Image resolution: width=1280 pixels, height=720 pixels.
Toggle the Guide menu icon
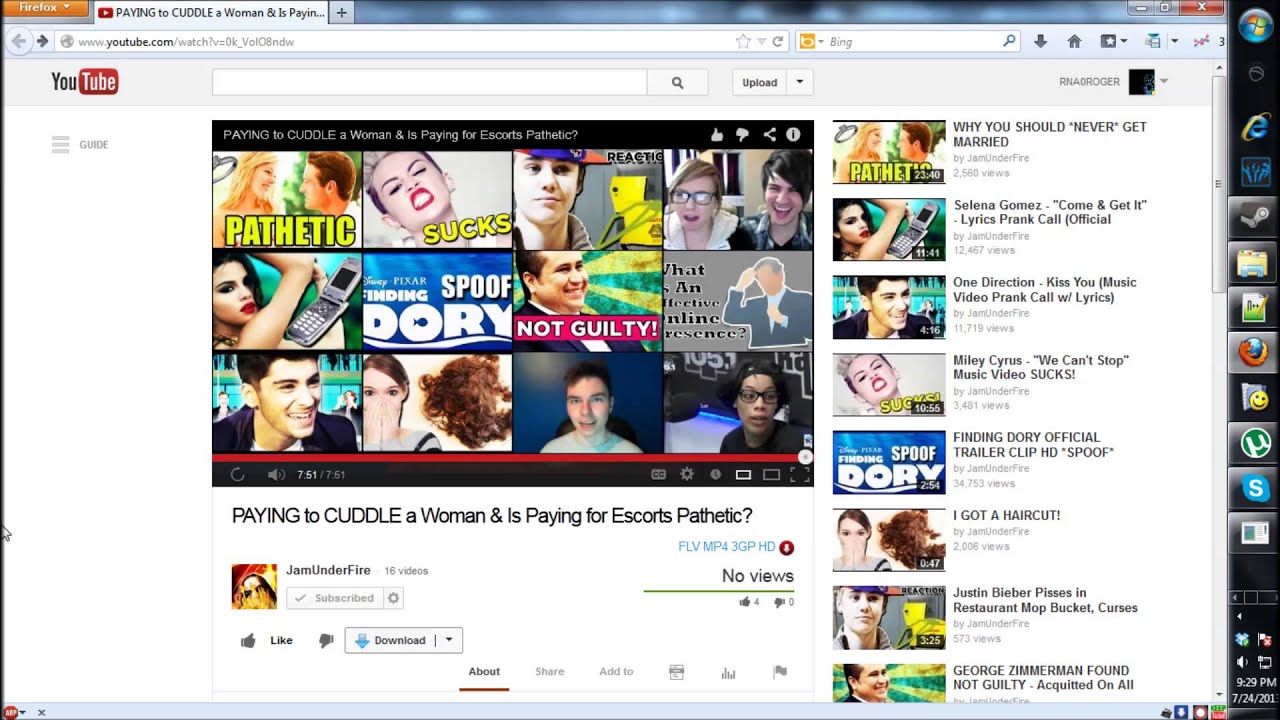click(x=61, y=145)
